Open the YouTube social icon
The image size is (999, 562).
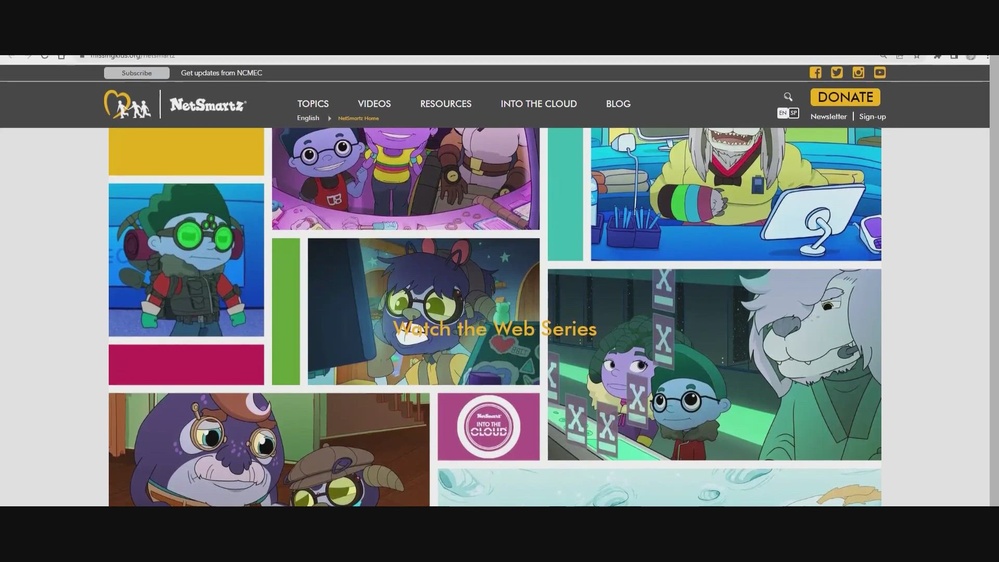[880, 73]
